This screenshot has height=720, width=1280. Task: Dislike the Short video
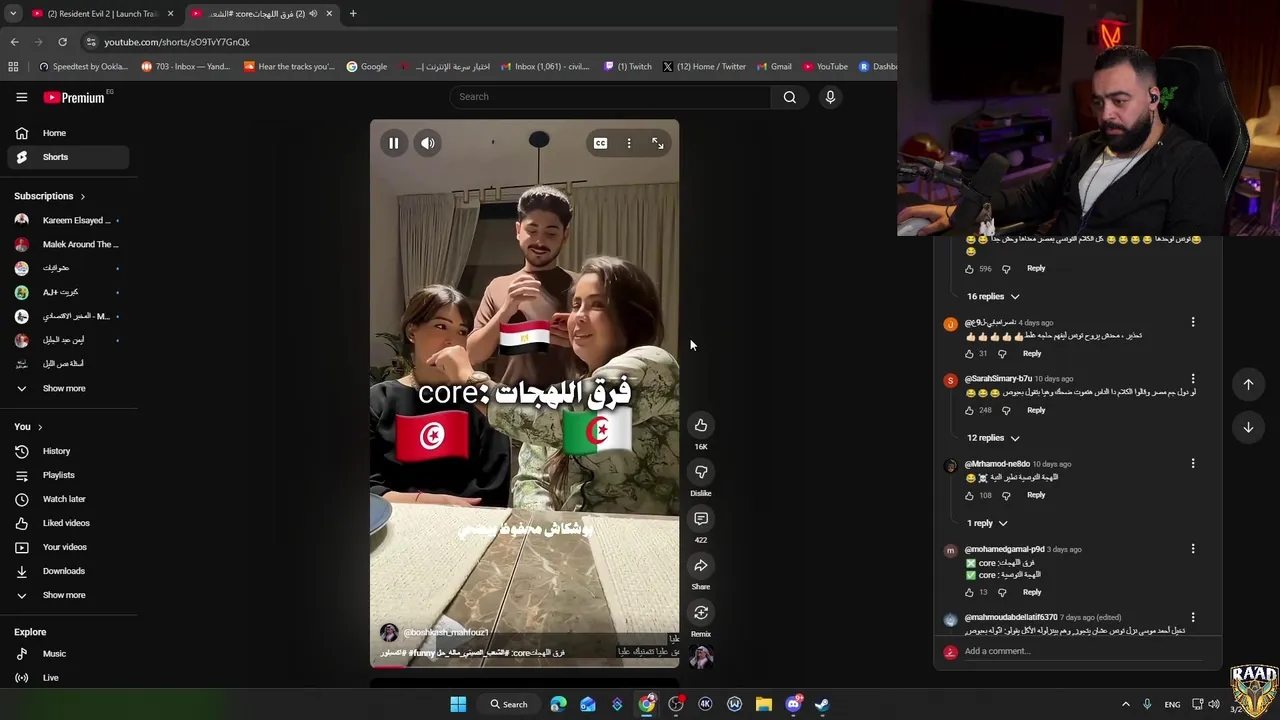tap(701, 472)
